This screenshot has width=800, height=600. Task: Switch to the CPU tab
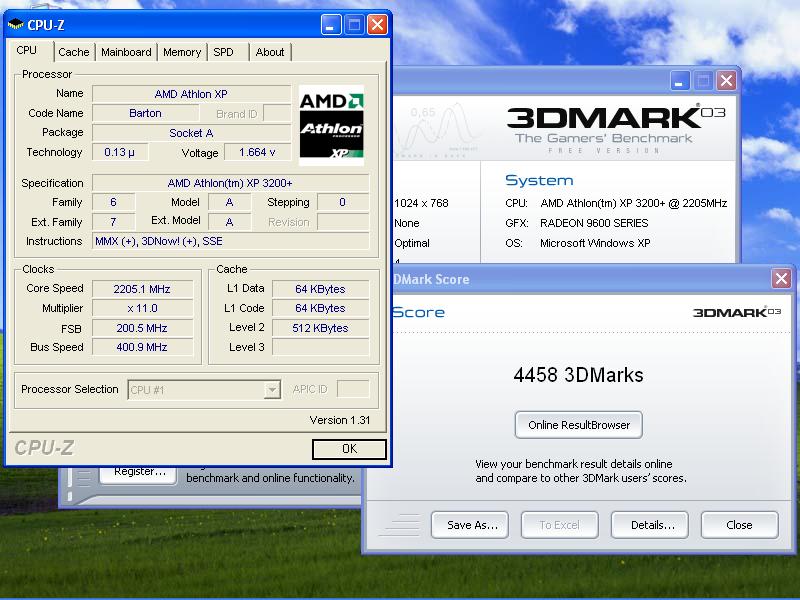click(27, 51)
